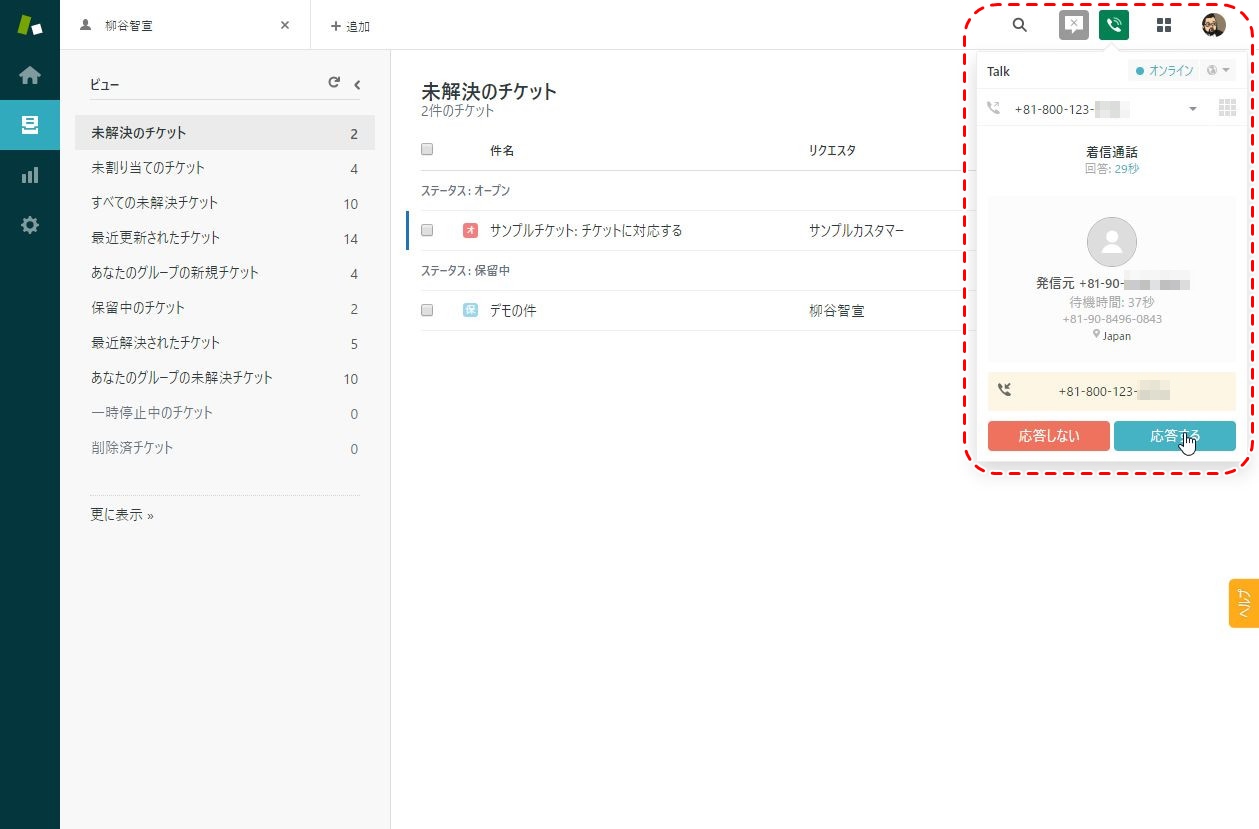Screen dimensions: 1259x829
Task: Select 最近解決されたチケット view
Action: click(x=225, y=343)
